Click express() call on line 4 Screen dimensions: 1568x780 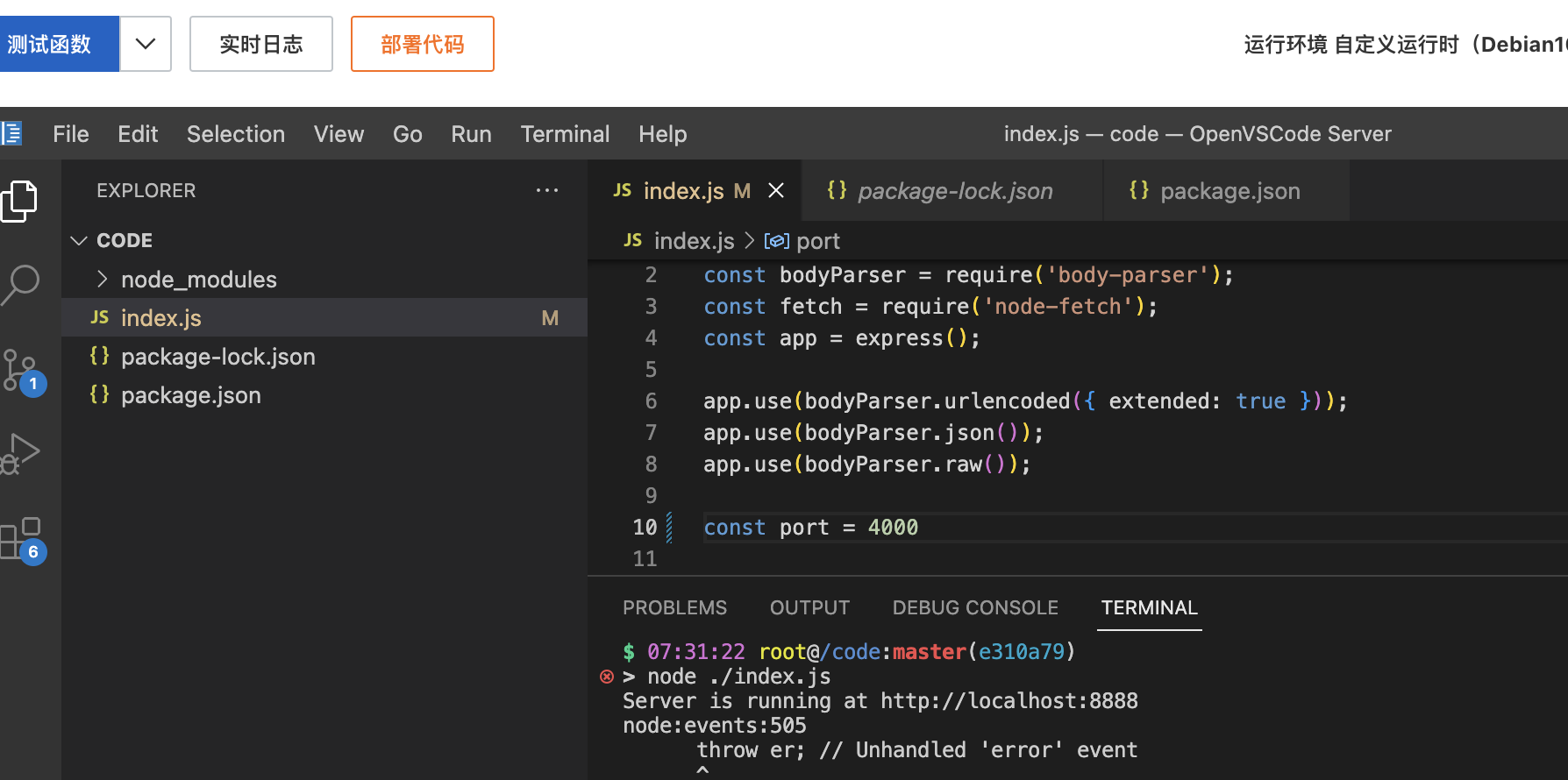(x=911, y=337)
